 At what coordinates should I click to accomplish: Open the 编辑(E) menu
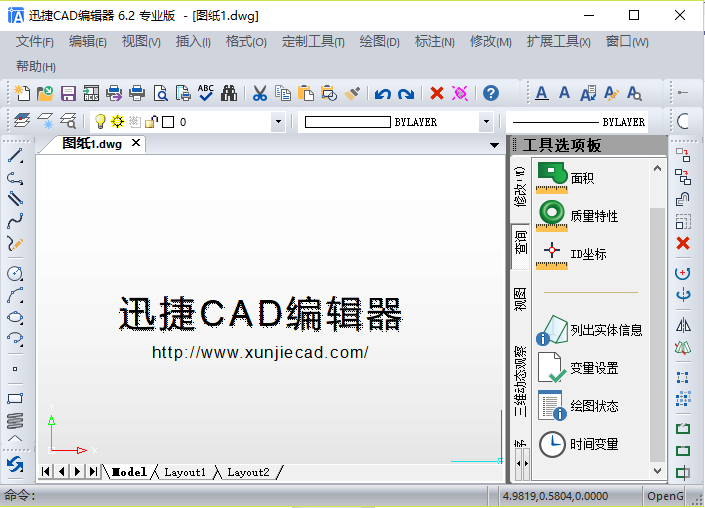[x=88, y=42]
